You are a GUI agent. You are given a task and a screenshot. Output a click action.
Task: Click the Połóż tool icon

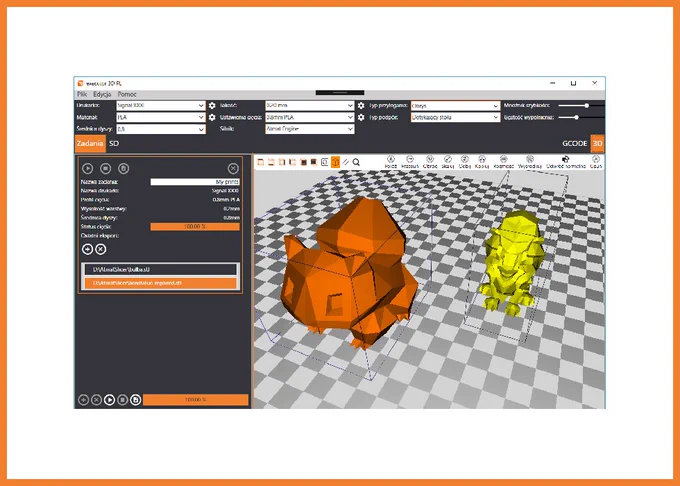(390, 162)
